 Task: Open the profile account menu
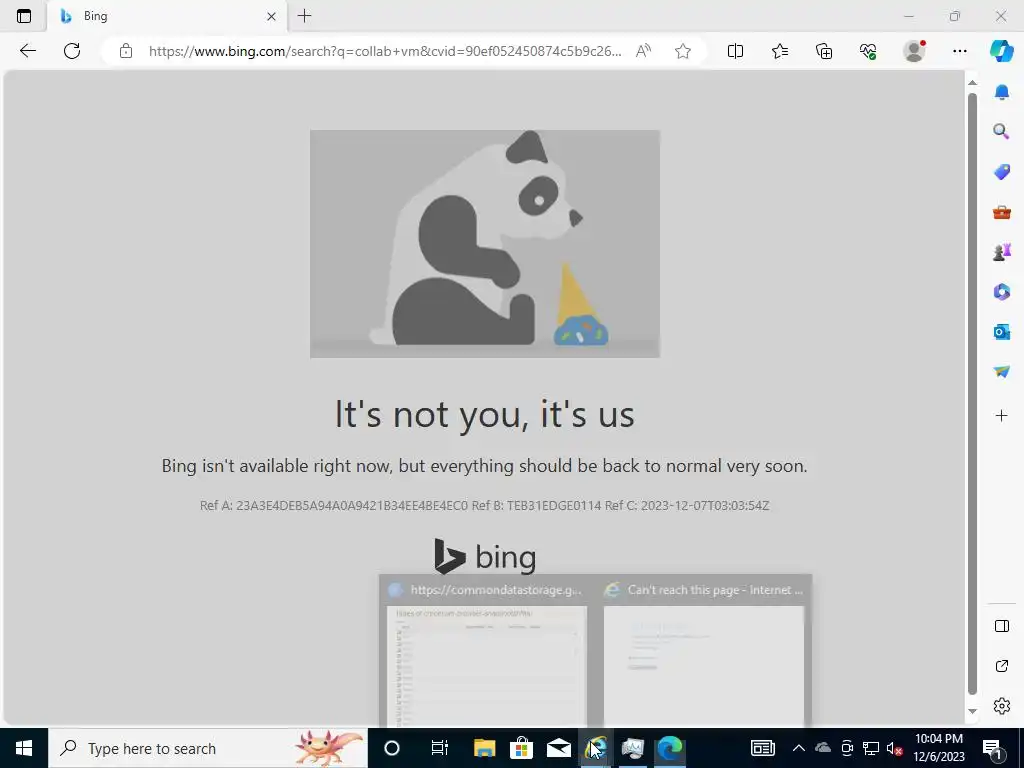(x=914, y=51)
